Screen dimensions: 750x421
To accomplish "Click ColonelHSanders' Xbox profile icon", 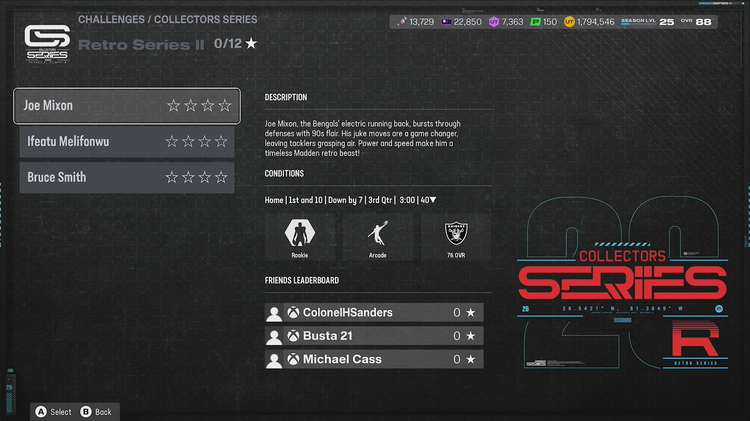I will click(x=293, y=313).
